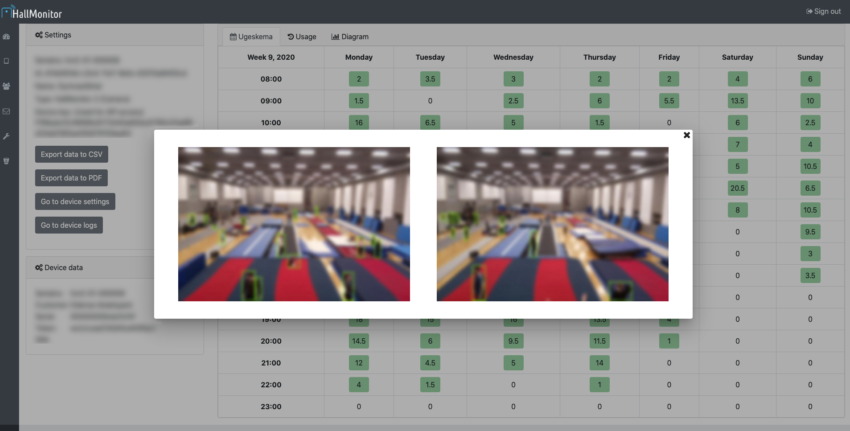
Task: Click the right hall camera image
Action: 552,224
